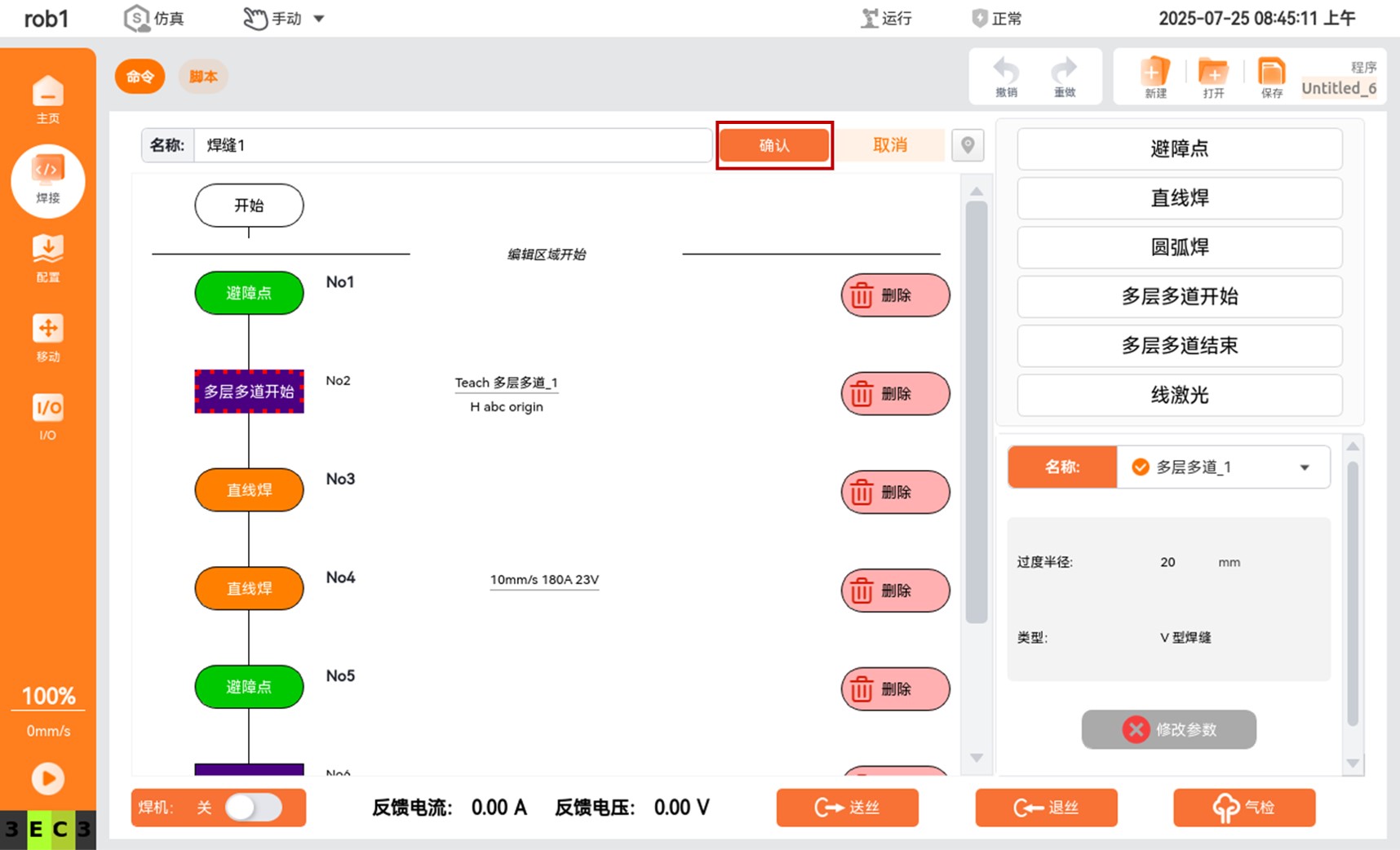Open a program with 打开 icon
Screen dimensions: 1400x850
tap(1213, 77)
